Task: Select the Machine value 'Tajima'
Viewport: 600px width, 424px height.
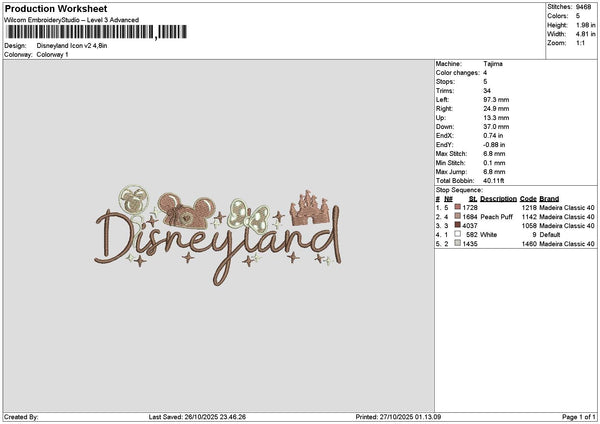Action: click(493, 64)
